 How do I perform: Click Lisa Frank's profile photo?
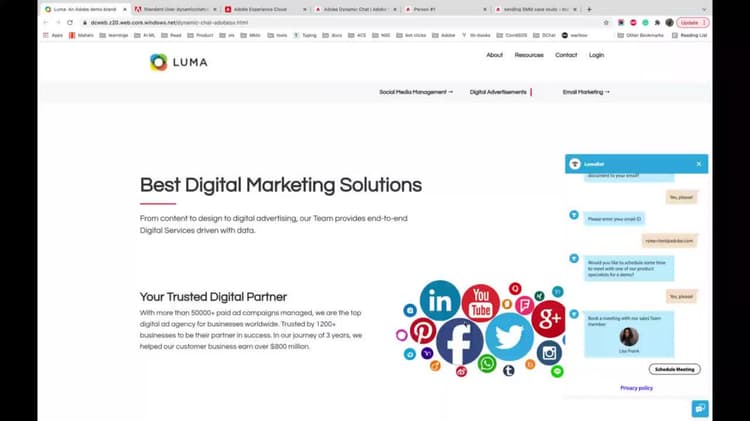pyautogui.click(x=629, y=337)
